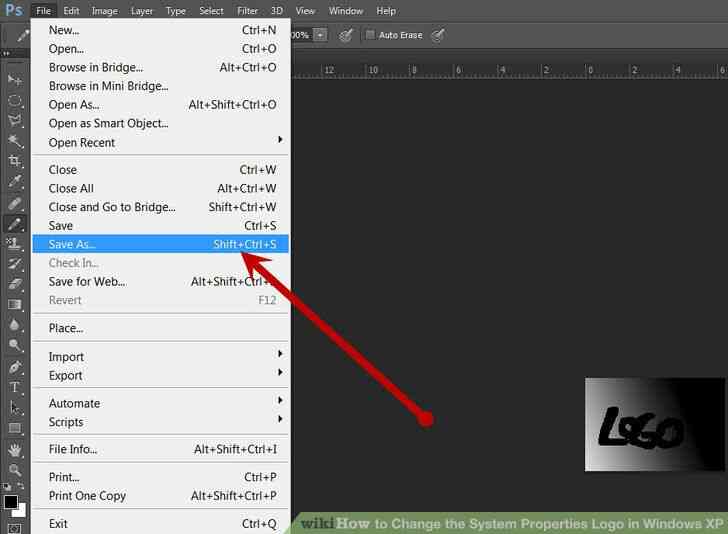The height and width of the screenshot is (534, 728).
Task: Choose Save for Web...
Action: (161, 281)
